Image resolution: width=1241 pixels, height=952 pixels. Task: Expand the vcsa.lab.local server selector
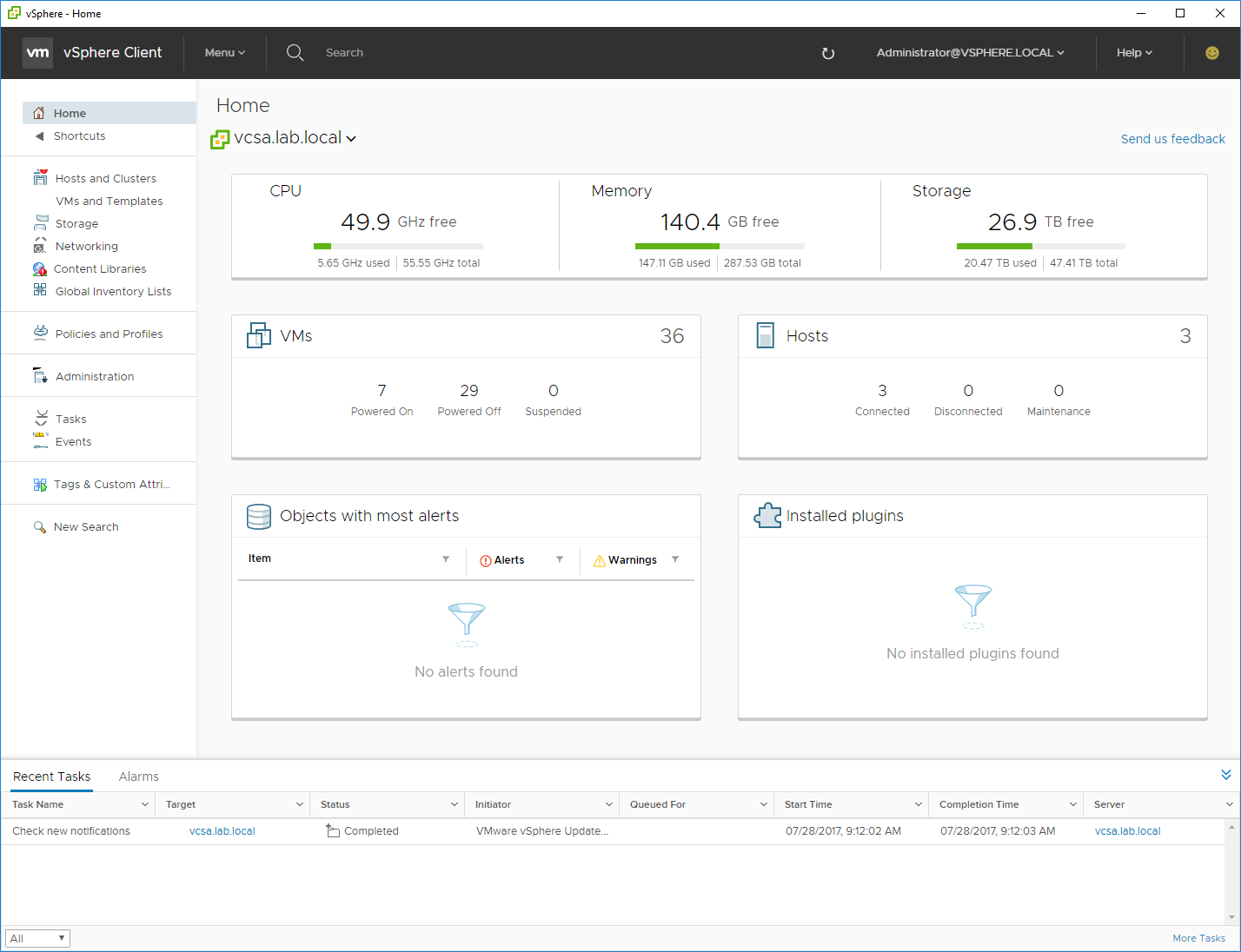[x=351, y=139]
